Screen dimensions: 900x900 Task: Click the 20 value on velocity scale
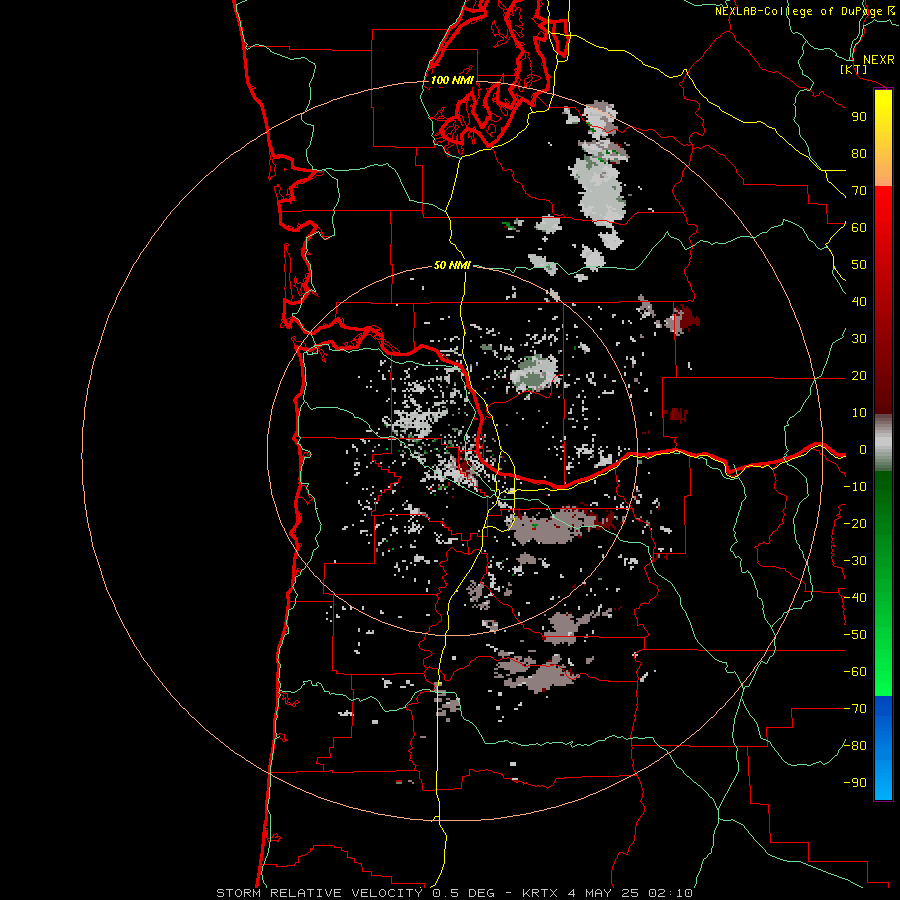(x=859, y=376)
